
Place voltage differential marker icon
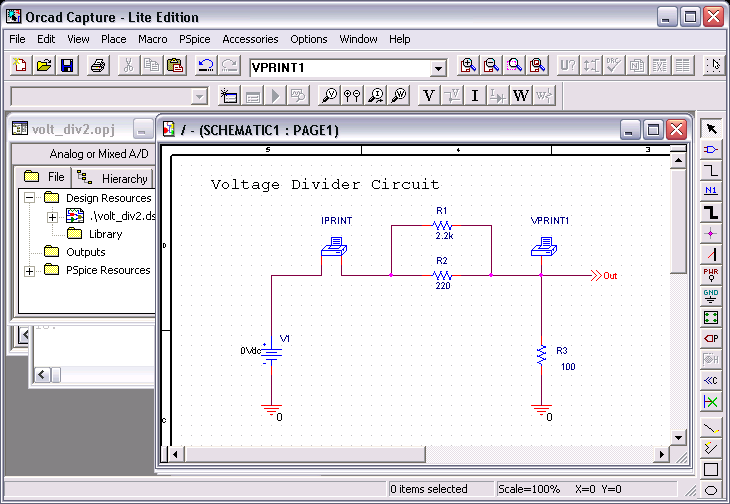(352, 96)
